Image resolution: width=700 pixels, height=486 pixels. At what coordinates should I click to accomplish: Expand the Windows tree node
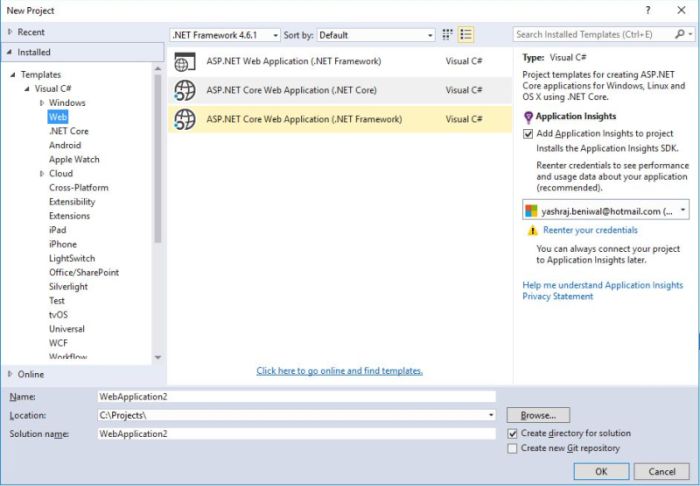tap(42, 103)
